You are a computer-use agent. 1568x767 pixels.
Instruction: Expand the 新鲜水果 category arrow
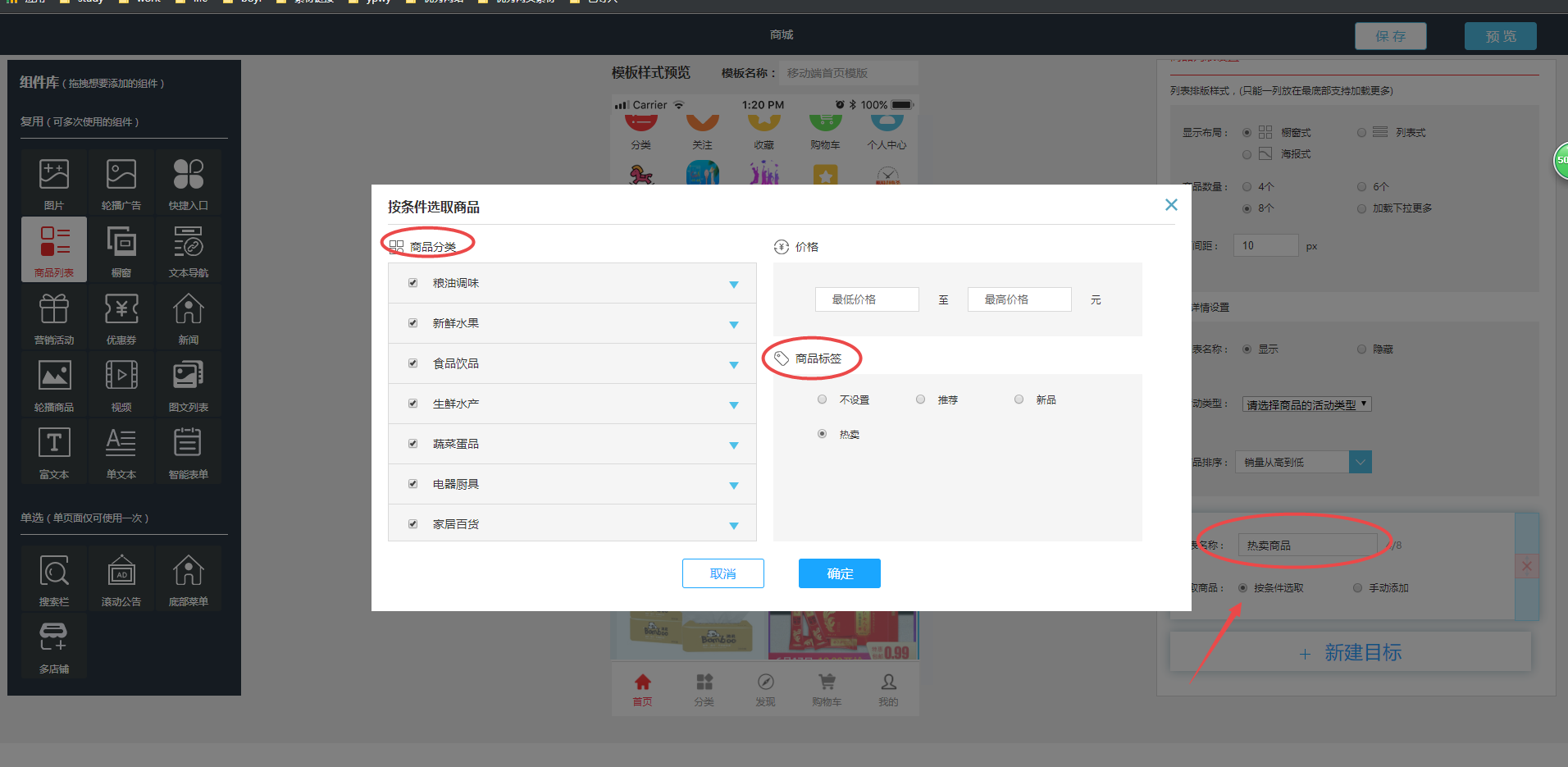(x=734, y=325)
